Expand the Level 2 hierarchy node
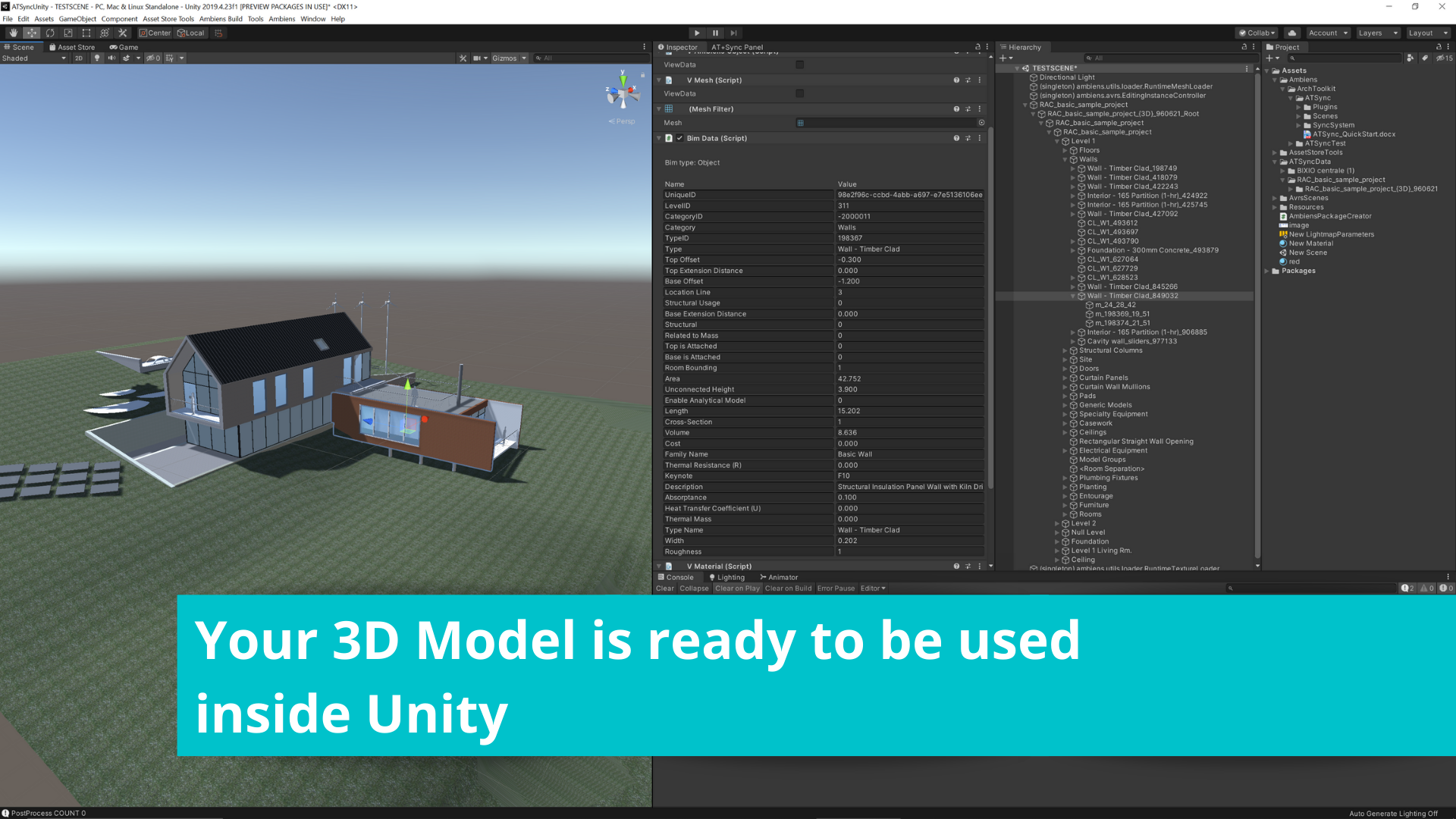The image size is (1456, 819). (1057, 523)
